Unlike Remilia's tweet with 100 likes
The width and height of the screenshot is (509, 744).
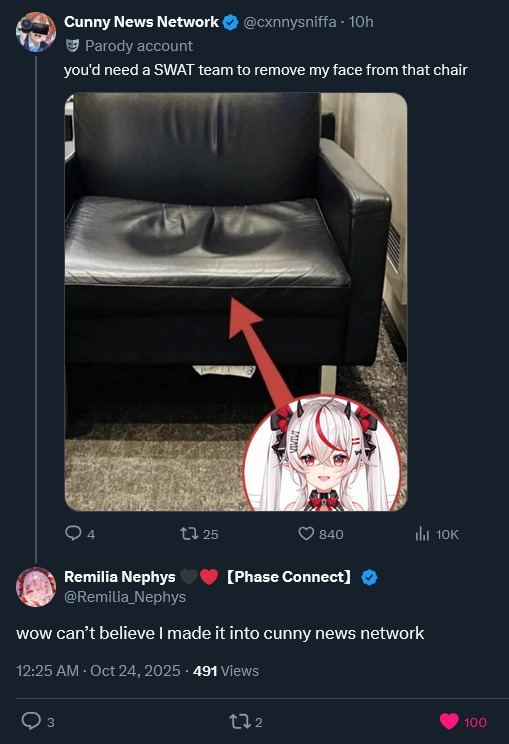pos(449,721)
